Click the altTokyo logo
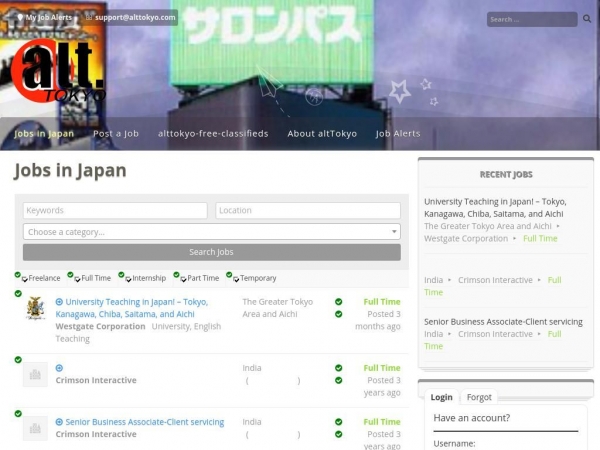 coord(57,71)
